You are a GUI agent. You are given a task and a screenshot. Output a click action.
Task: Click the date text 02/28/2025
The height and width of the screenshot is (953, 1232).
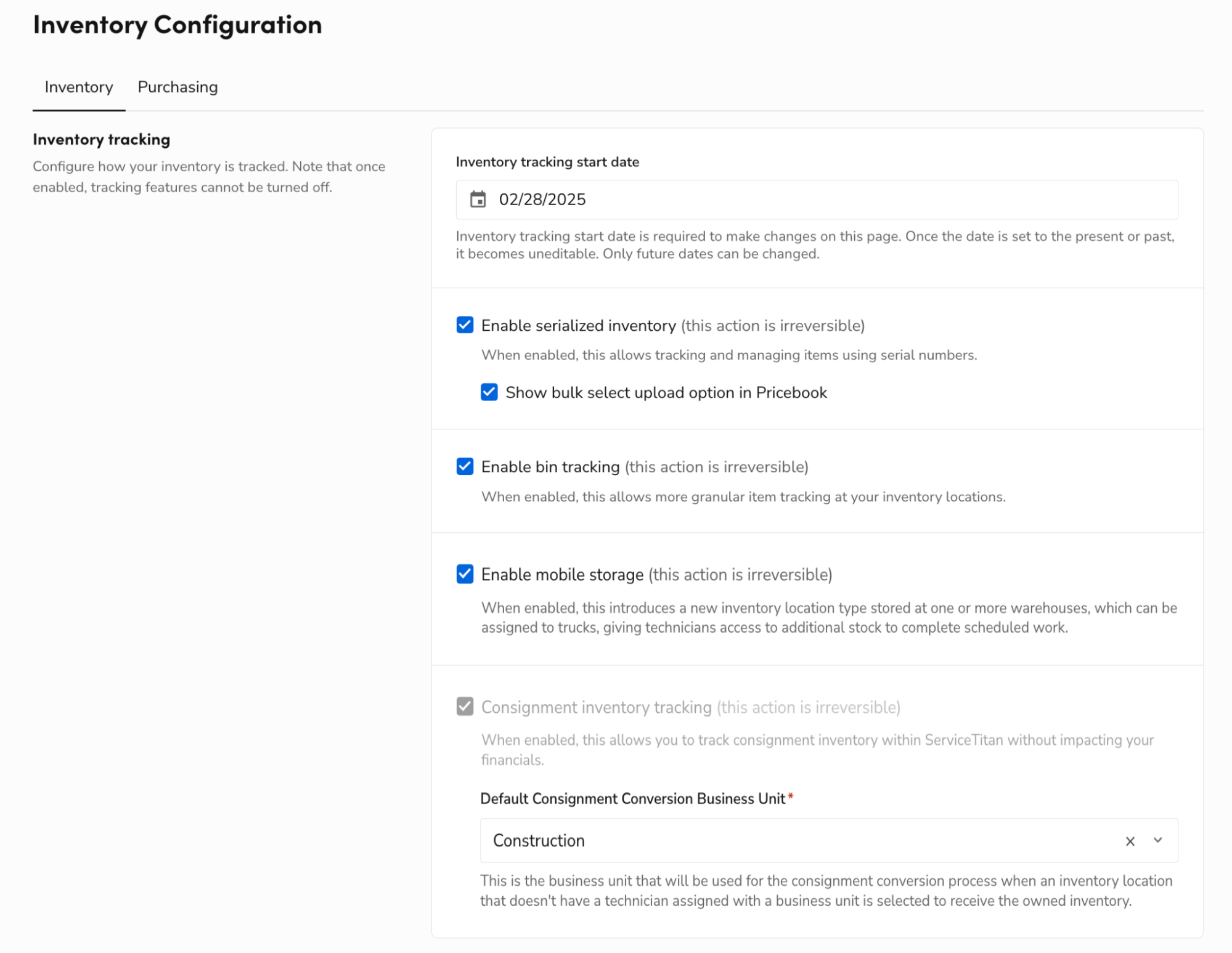tap(542, 199)
